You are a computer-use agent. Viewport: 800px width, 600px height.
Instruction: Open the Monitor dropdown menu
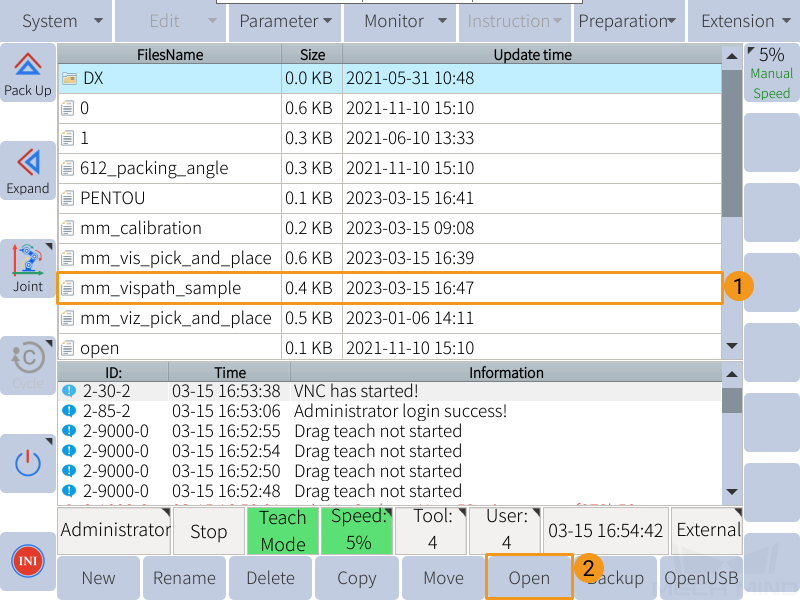coord(399,21)
